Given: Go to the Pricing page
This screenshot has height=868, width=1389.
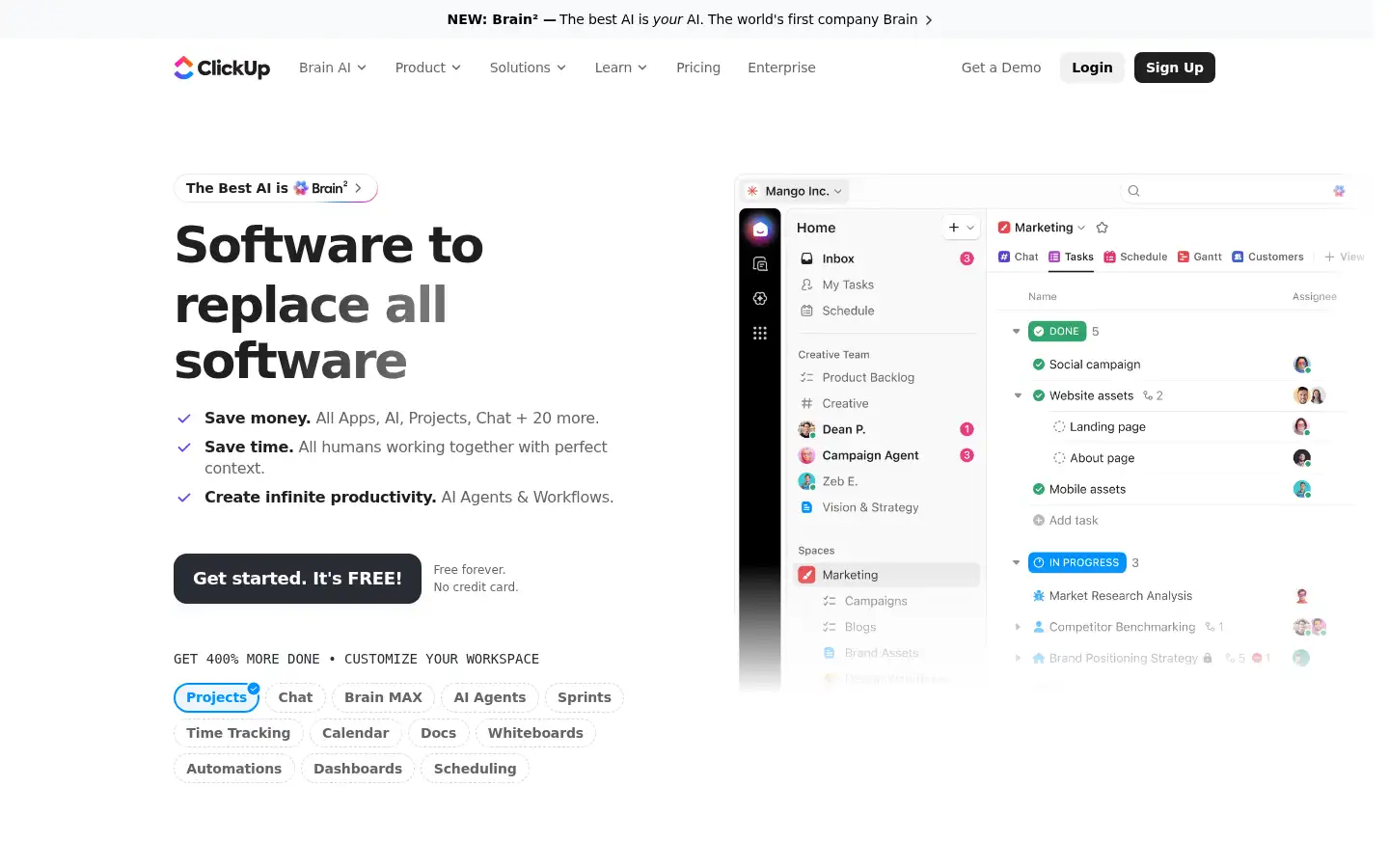Looking at the screenshot, I should [x=698, y=68].
